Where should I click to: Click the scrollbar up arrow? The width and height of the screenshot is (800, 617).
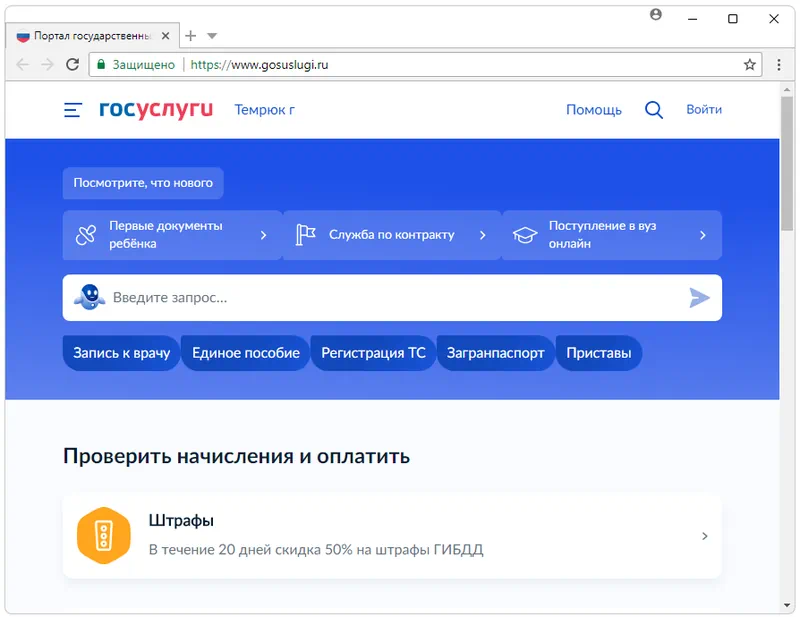pyautogui.click(x=787, y=89)
